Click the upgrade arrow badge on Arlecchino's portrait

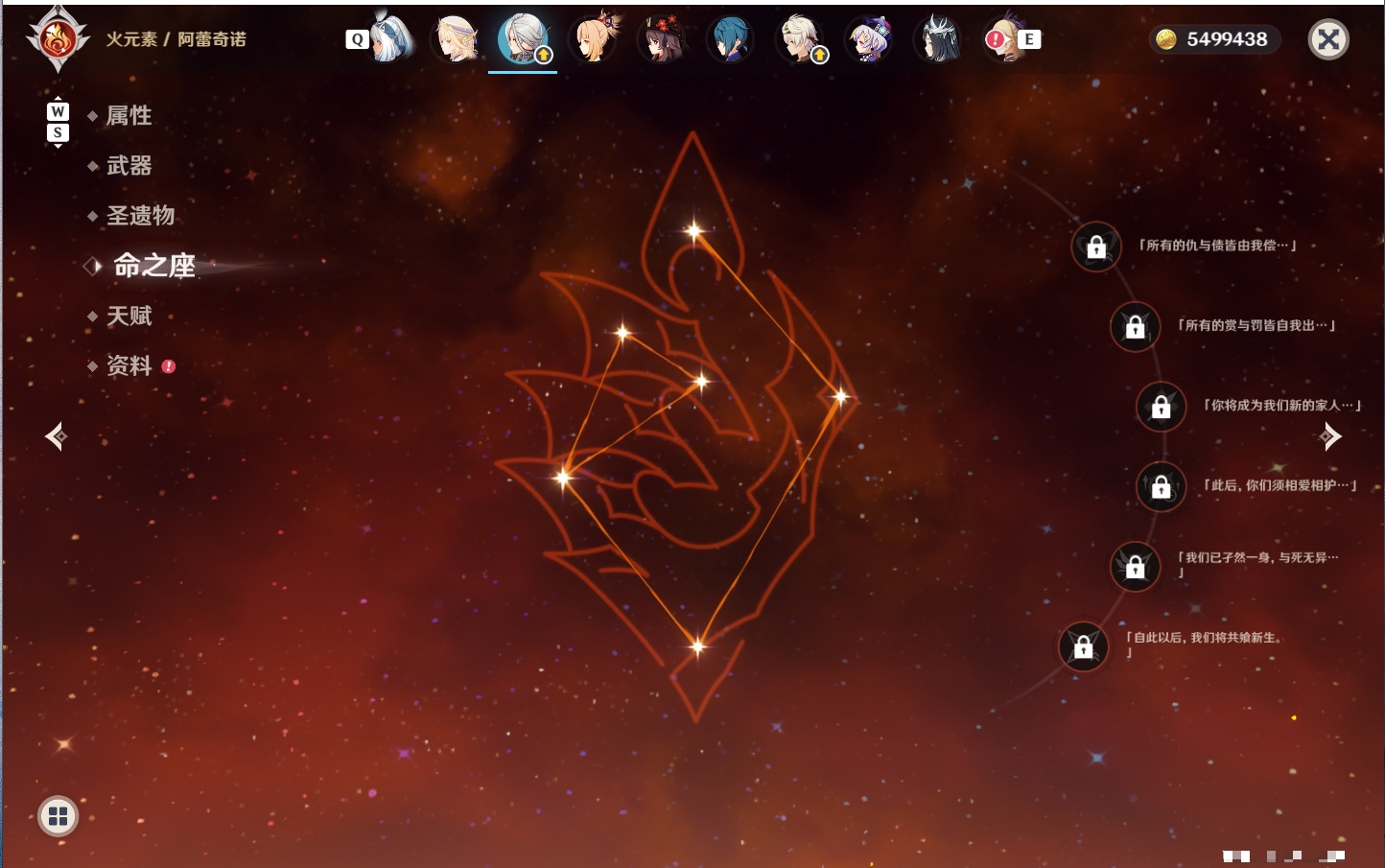coord(544,56)
